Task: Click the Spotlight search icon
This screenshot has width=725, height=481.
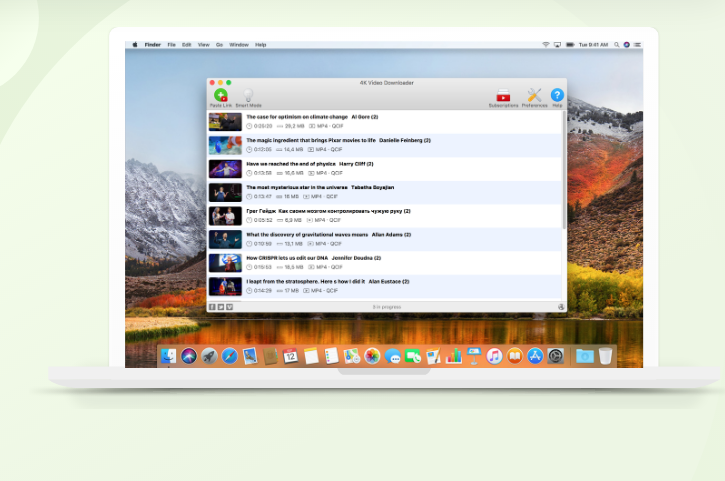Action: click(617, 45)
